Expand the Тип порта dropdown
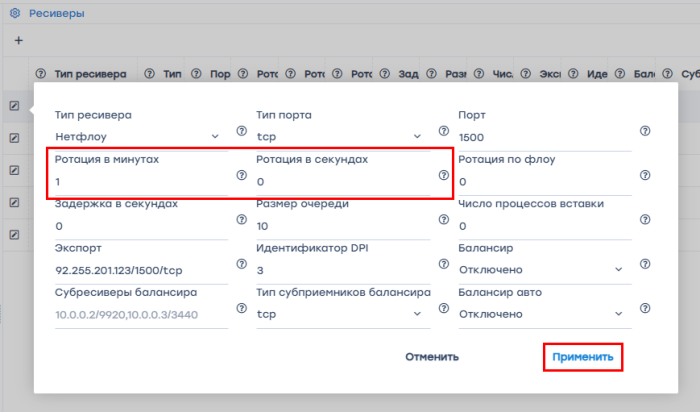Viewport: 700px width, 412px height. pos(340,136)
